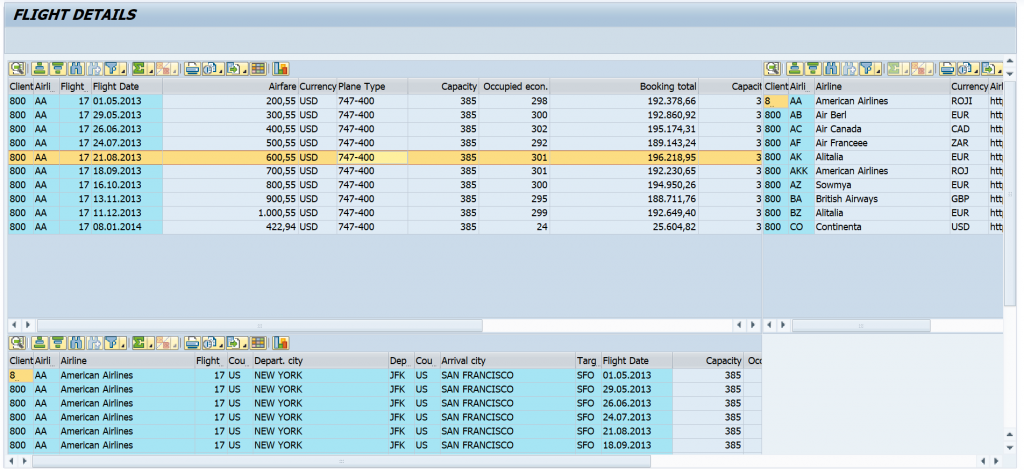Screen dimensions: 1024x470
Task: Select the currency cell GBP
Action: 969,199
